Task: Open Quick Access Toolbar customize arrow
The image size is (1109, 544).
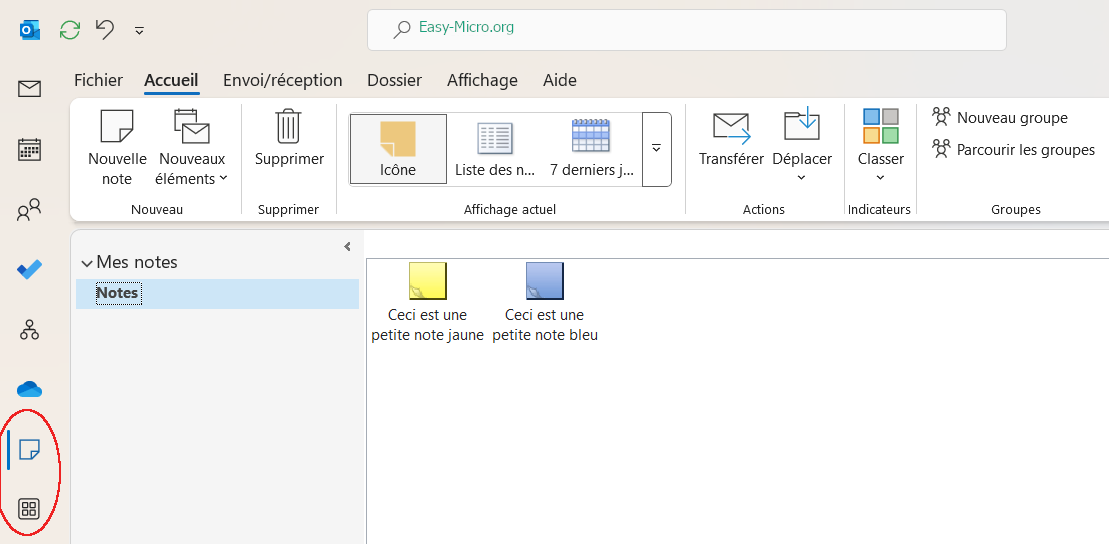Action: [x=139, y=30]
